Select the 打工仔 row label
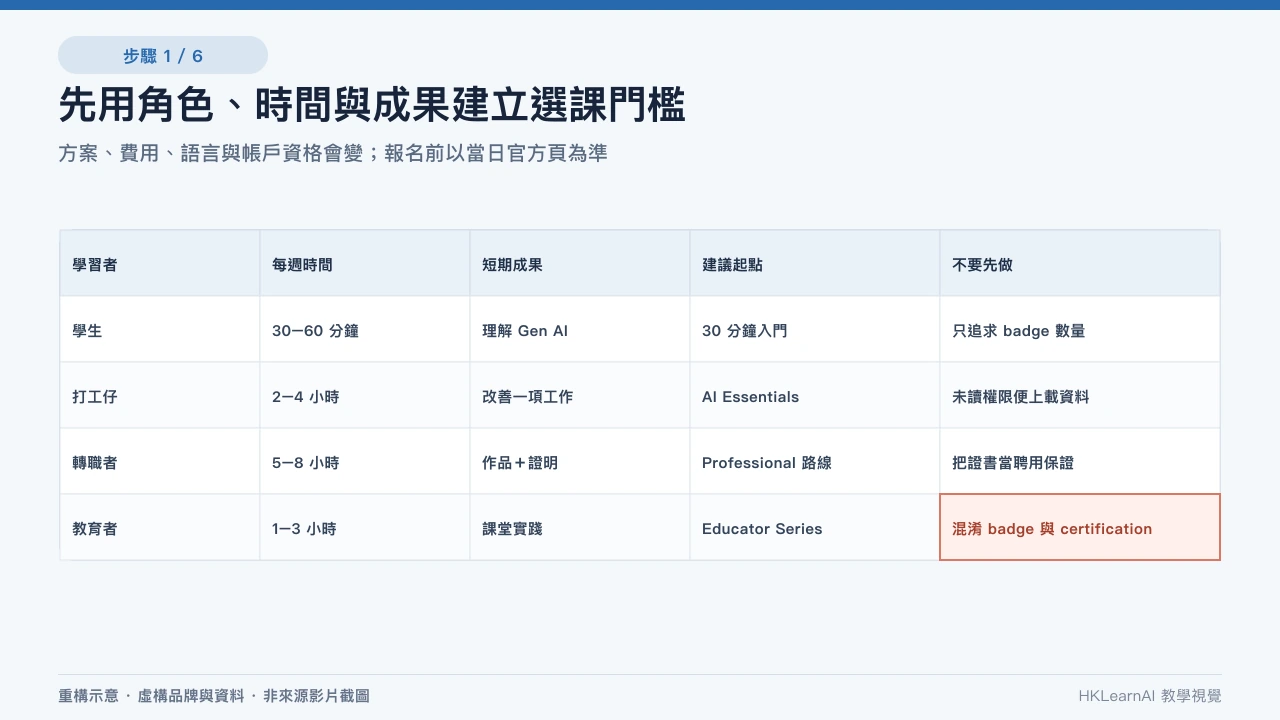The width and height of the screenshot is (1280, 720). click(x=160, y=396)
